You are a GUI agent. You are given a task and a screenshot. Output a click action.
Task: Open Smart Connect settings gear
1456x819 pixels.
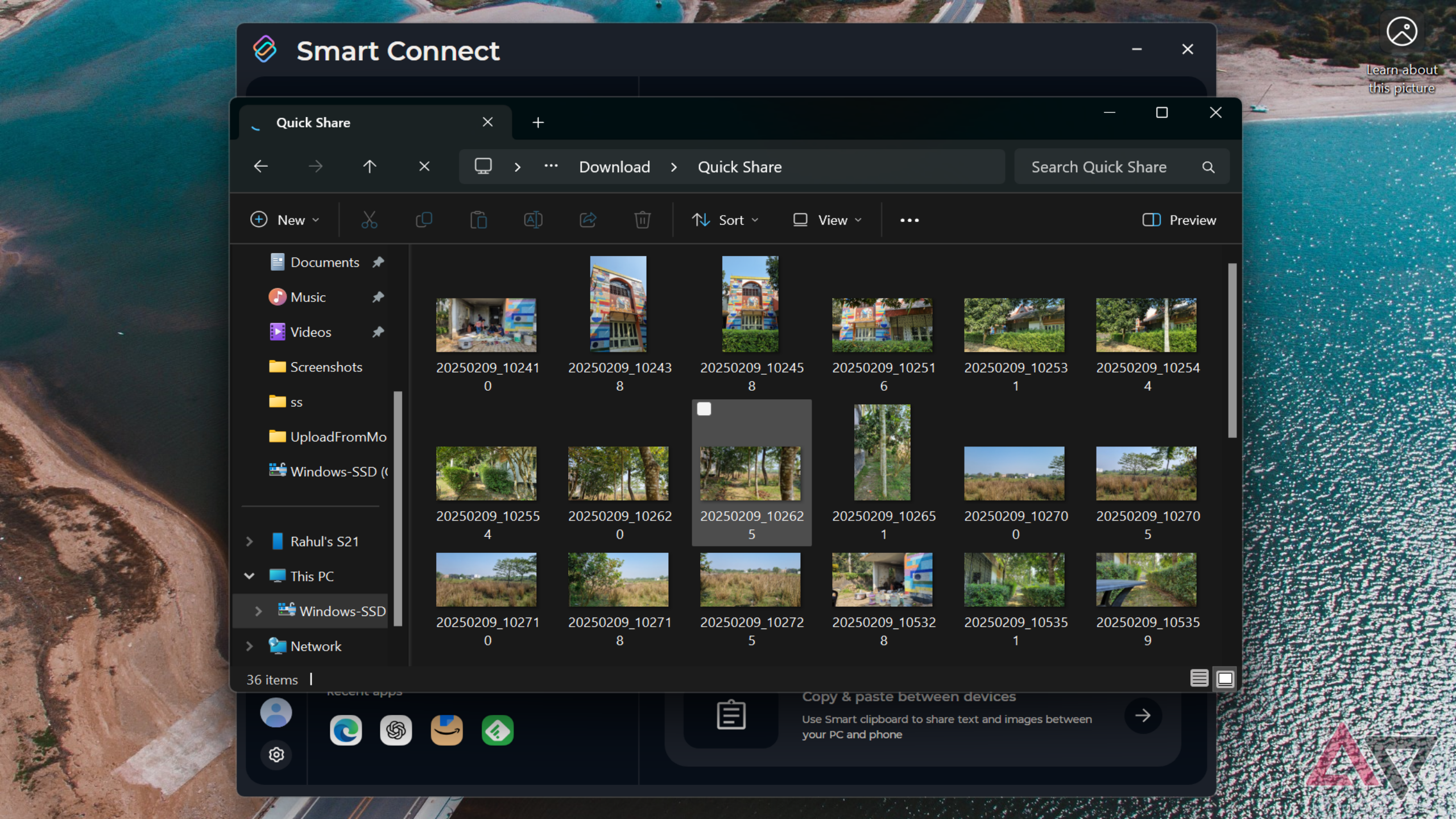pos(276,755)
